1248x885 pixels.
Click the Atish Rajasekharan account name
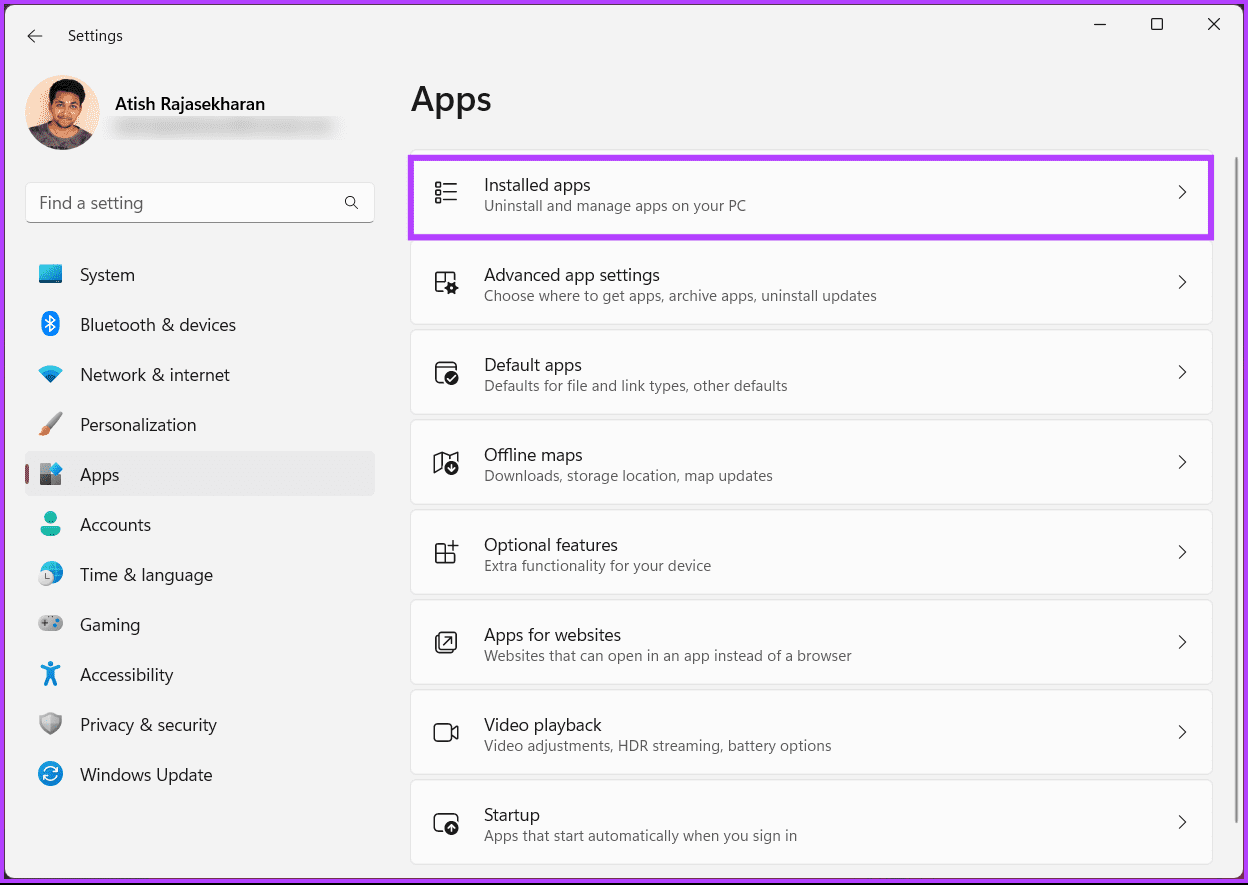point(190,104)
